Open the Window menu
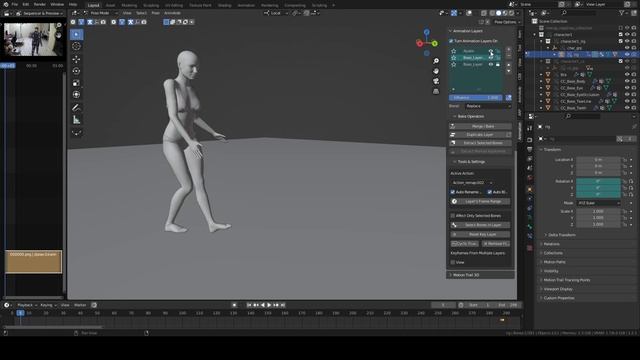640x360 pixels. (57, 4)
